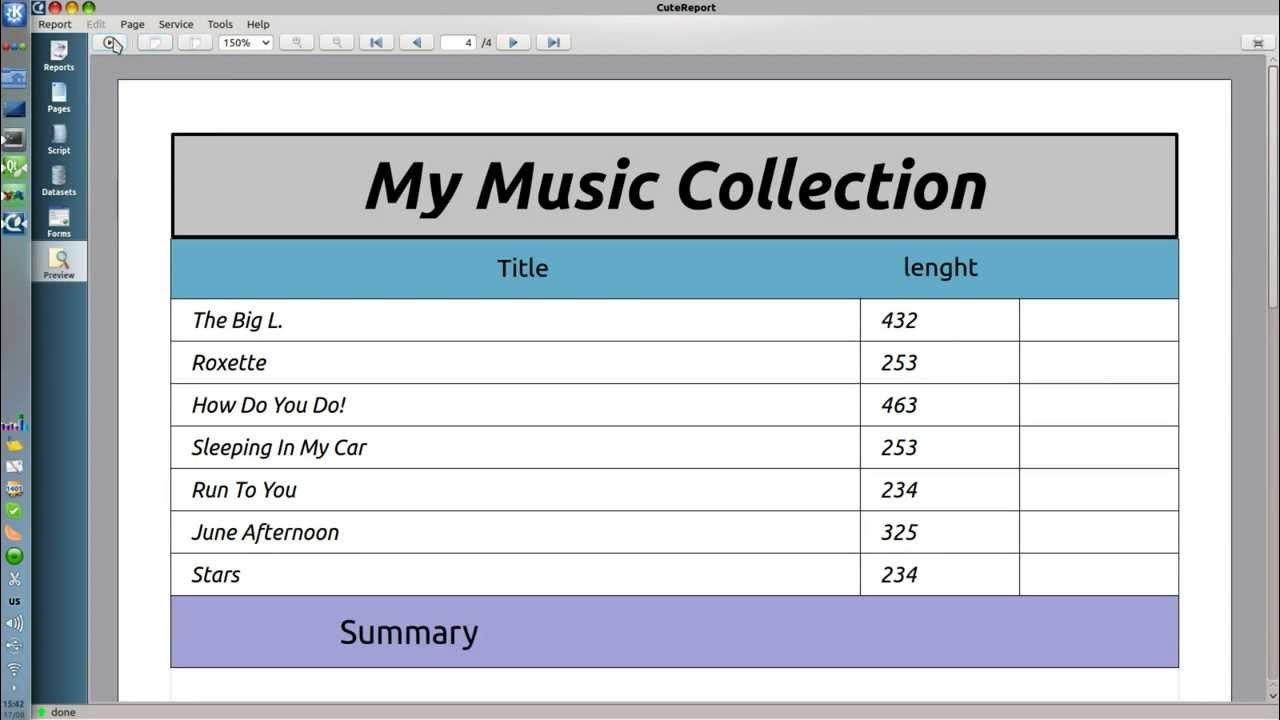Open the Help menu
Viewport: 1280px width, 720px height.
[258, 24]
